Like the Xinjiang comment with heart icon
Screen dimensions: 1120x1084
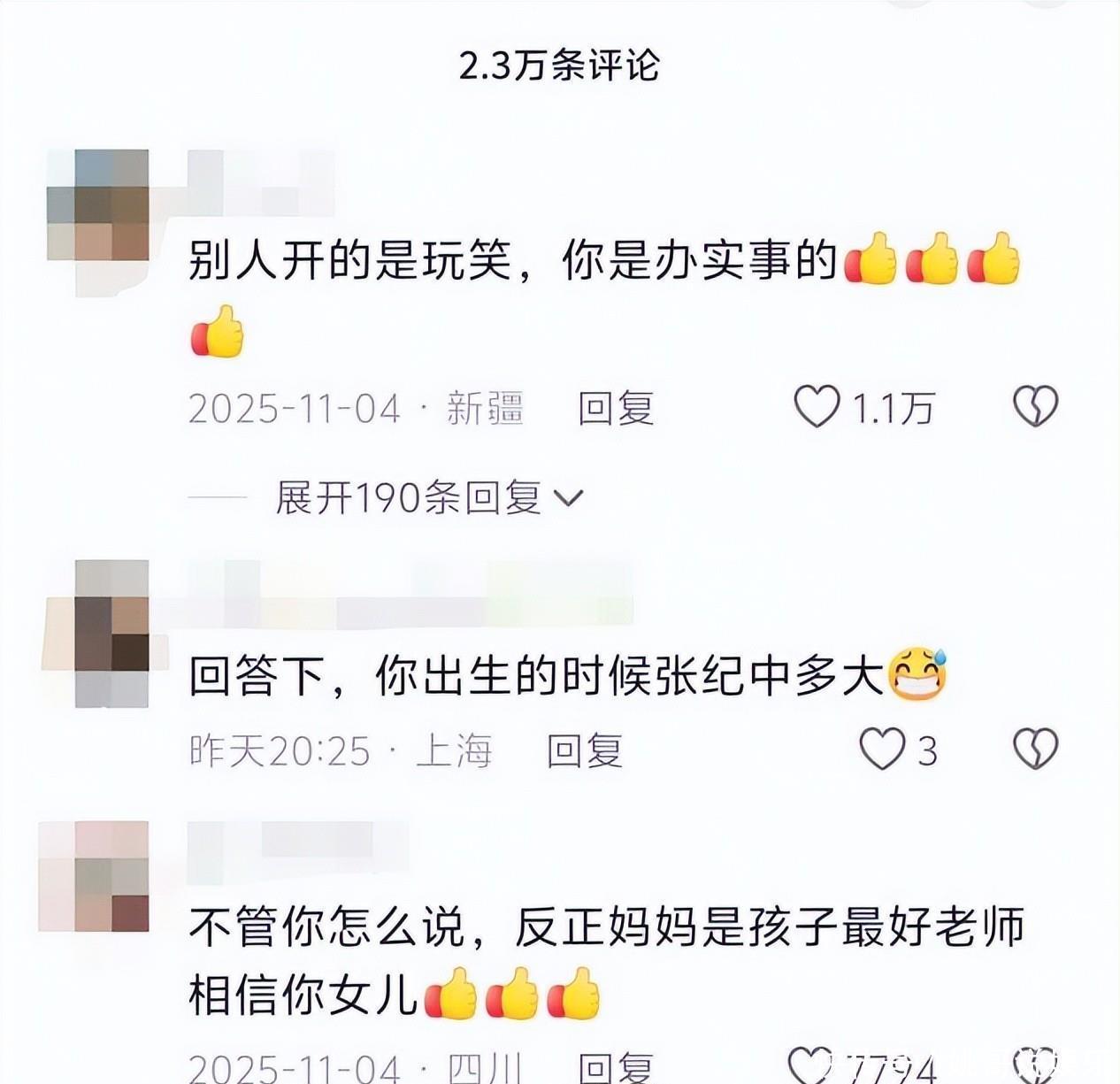tap(816, 407)
